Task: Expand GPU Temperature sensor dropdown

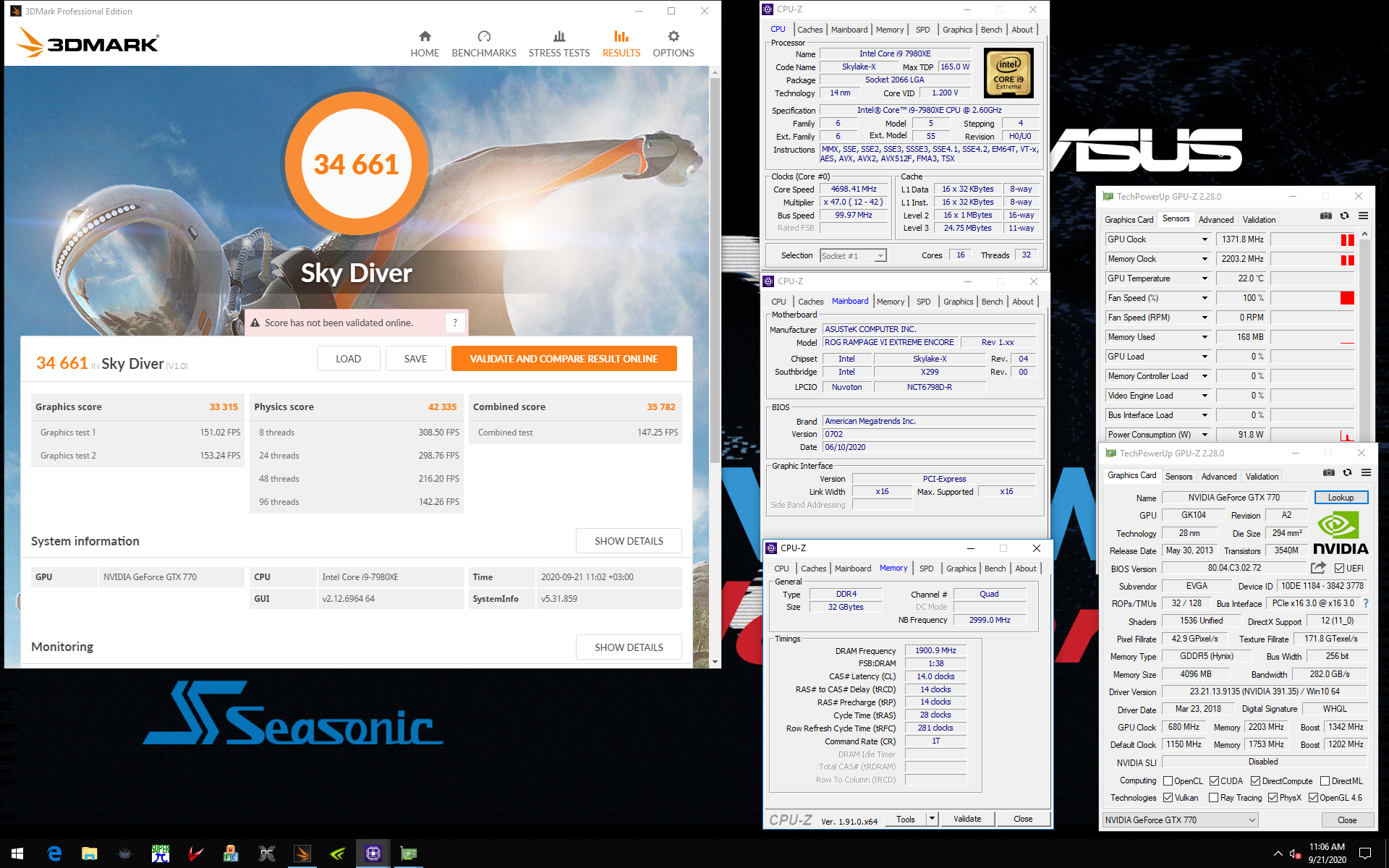Action: click(x=1205, y=278)
